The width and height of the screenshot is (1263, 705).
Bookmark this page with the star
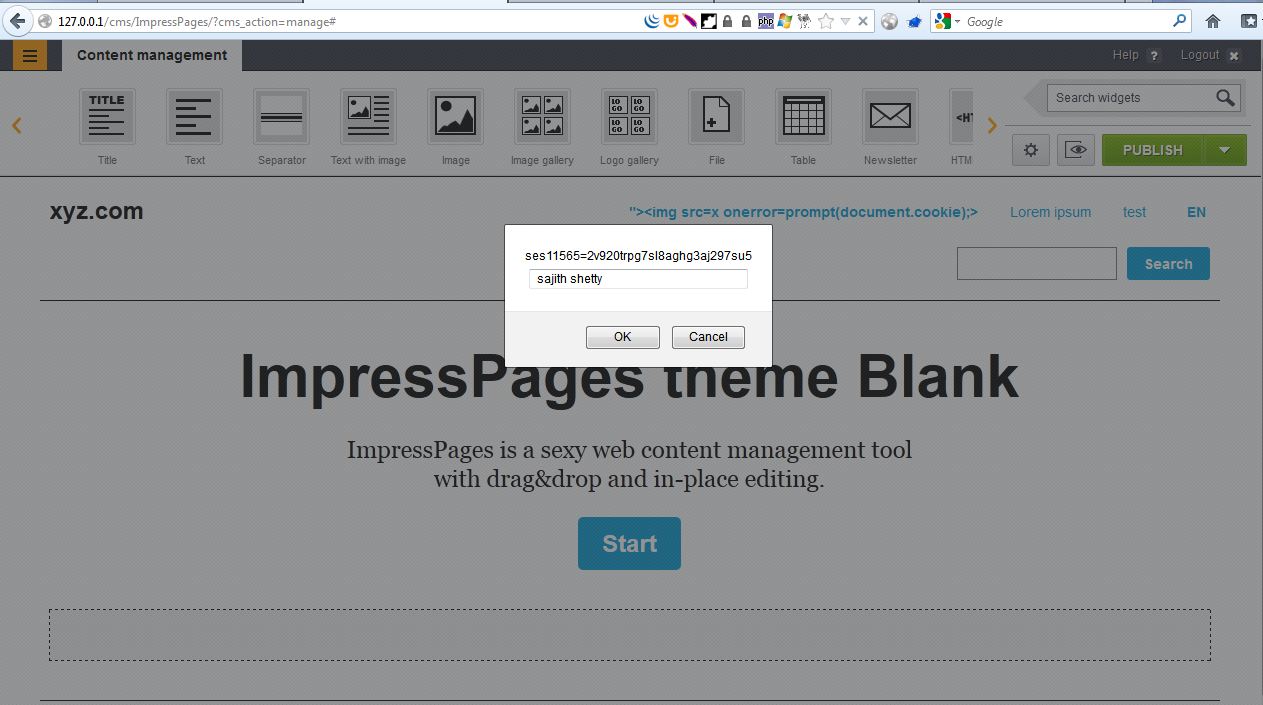pyautogui.click(x=826, y=21)
